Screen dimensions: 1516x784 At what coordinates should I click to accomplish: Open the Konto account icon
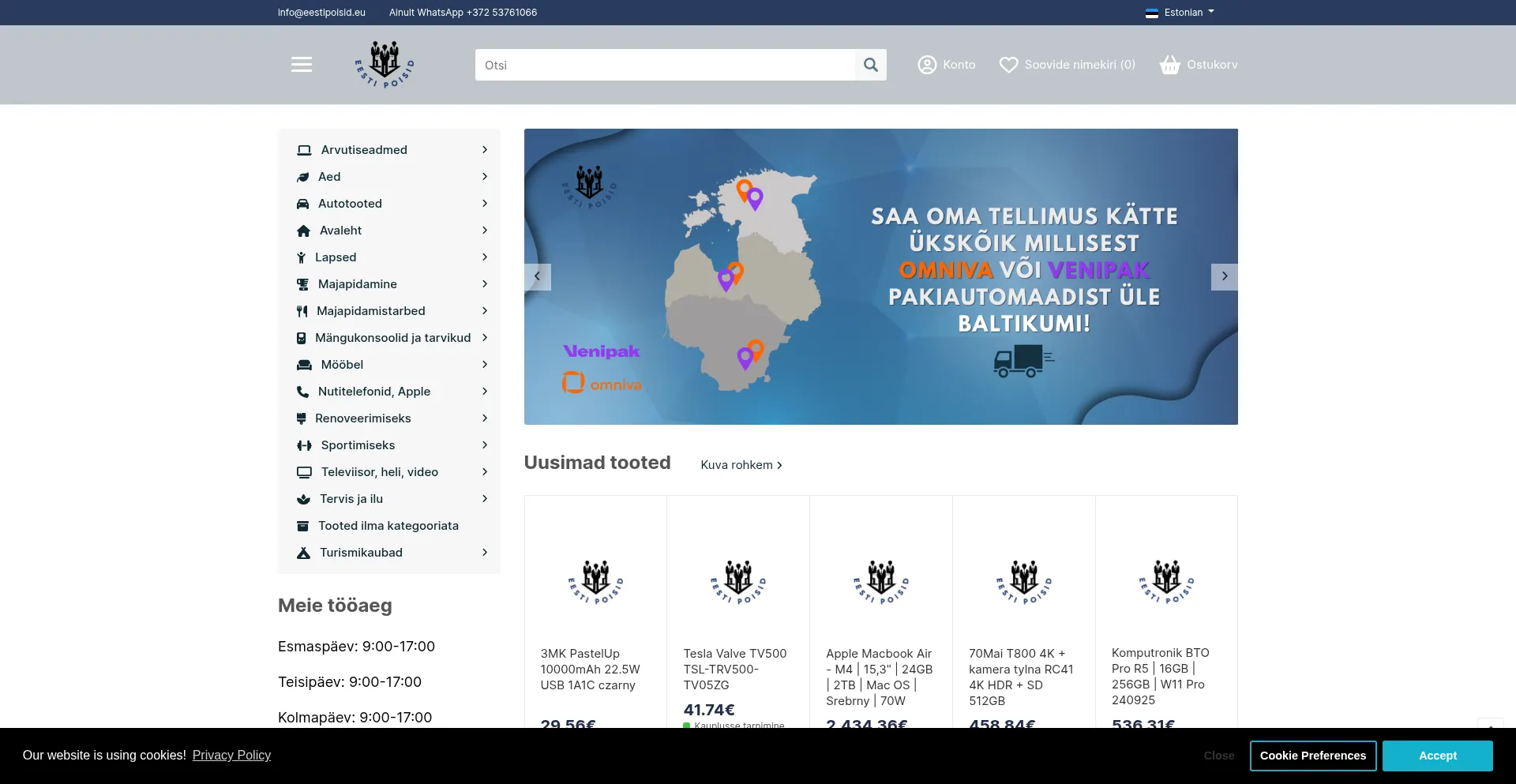point(927,65)
